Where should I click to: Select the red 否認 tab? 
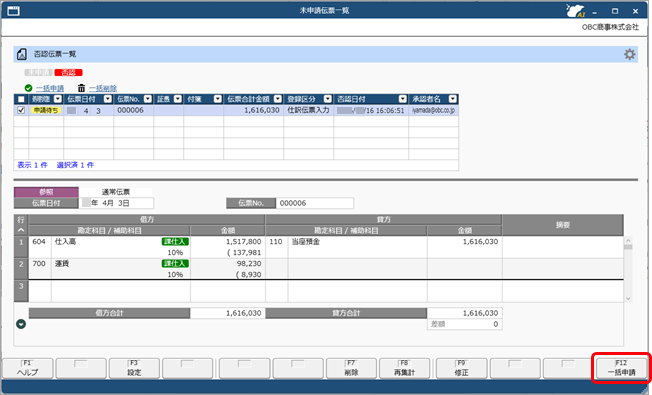(x=68, y=72)
